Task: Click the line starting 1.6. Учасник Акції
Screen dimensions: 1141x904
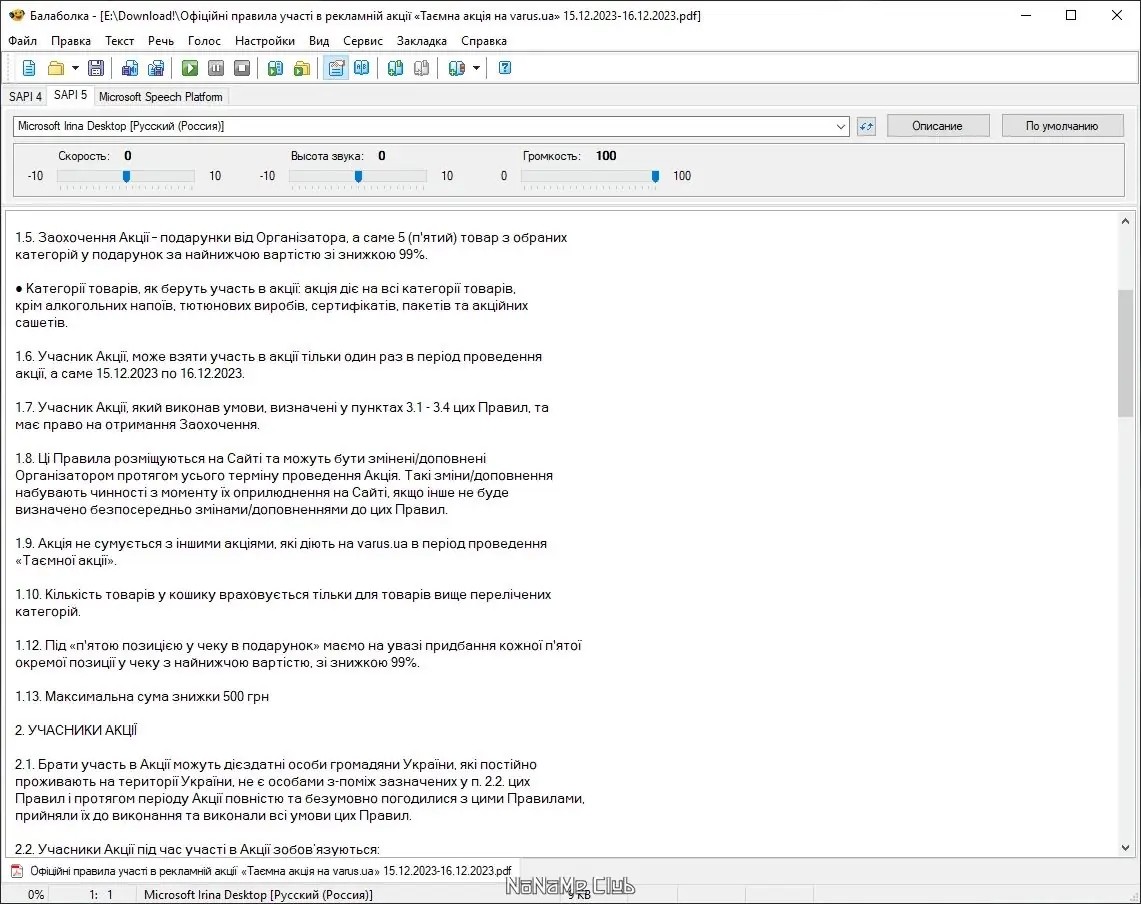Action: click(x=279, y=357)
